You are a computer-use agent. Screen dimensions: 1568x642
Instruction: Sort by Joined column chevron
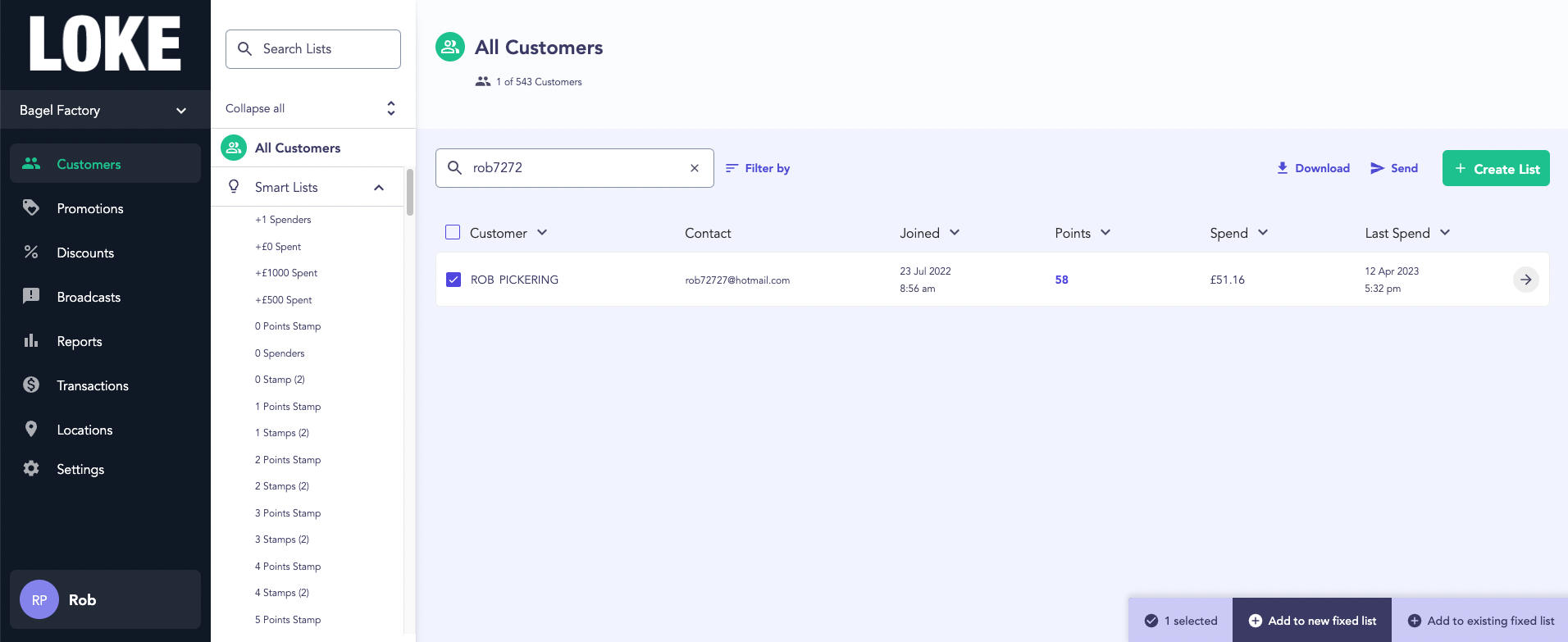click(955, 232)
